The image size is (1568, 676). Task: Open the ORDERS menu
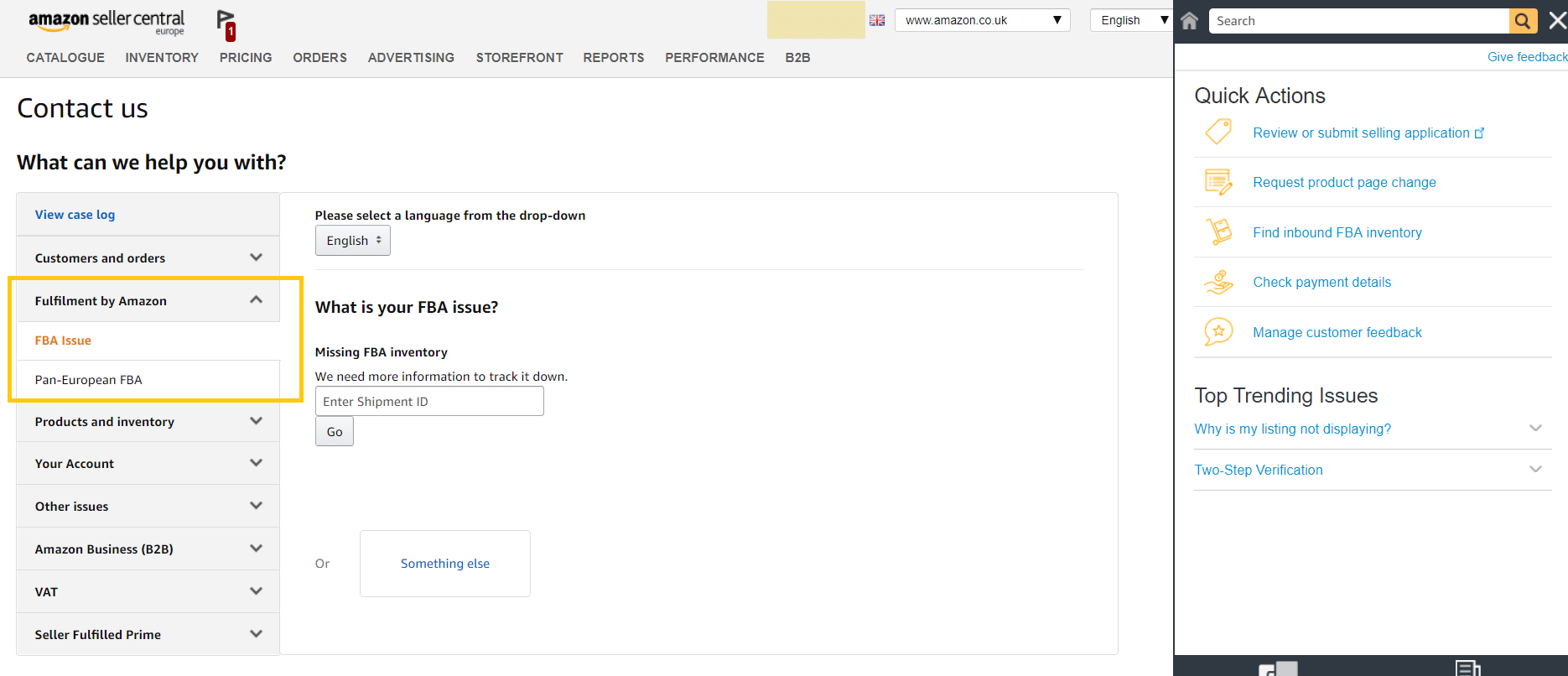tap(319, 57)
